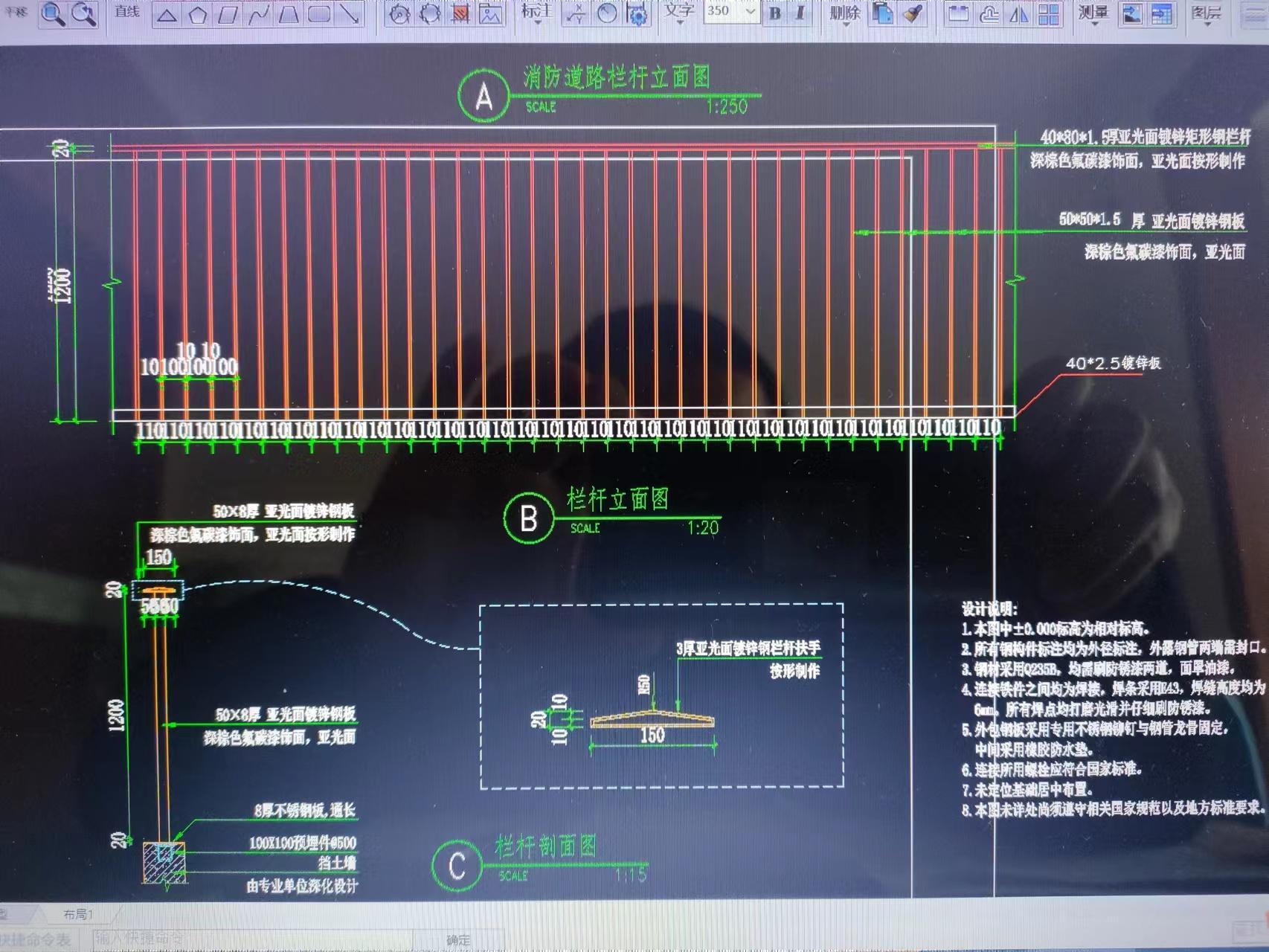
Task: Click the format painter brush icon
Action: click(x=913, y=14)
